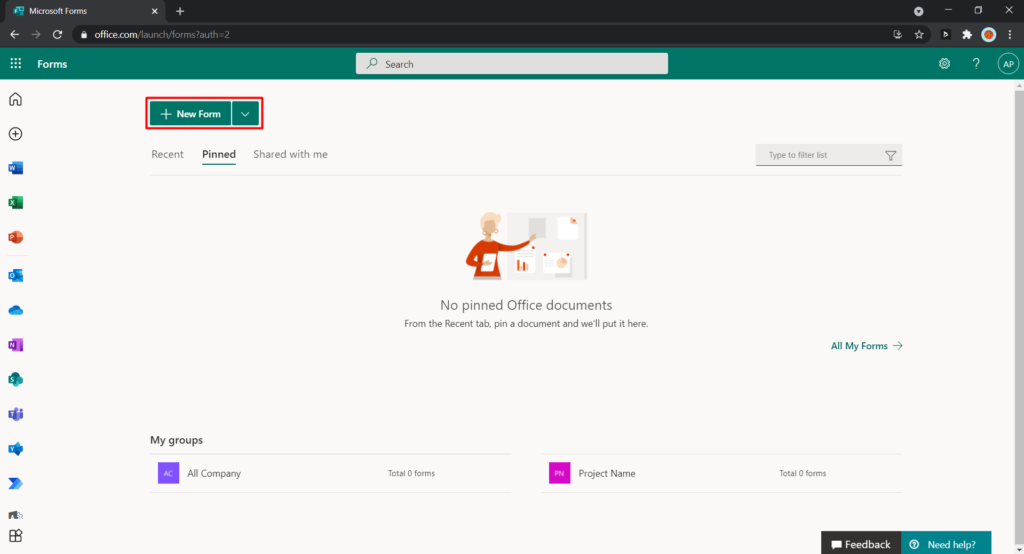Open Outlook from the sidebar
The width and height of the screenshot is (1024, 554).
(16, 276)
